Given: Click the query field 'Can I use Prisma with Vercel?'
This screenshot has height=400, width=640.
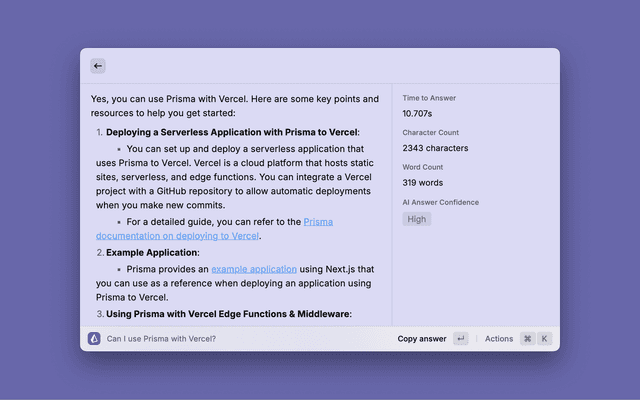Looking at the screenshot, I should tap(161, 339).
